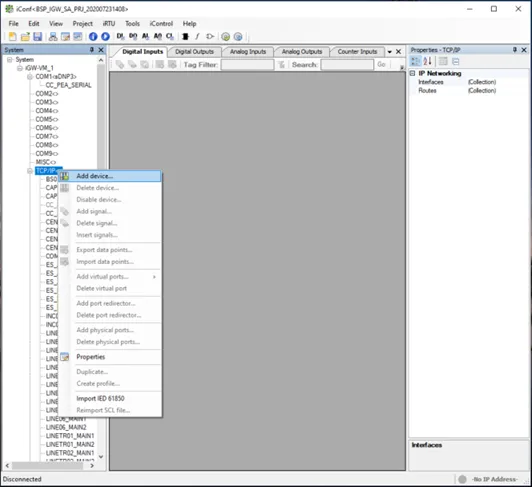Open the tab list dropdown arrow

(x=390, y=52)
